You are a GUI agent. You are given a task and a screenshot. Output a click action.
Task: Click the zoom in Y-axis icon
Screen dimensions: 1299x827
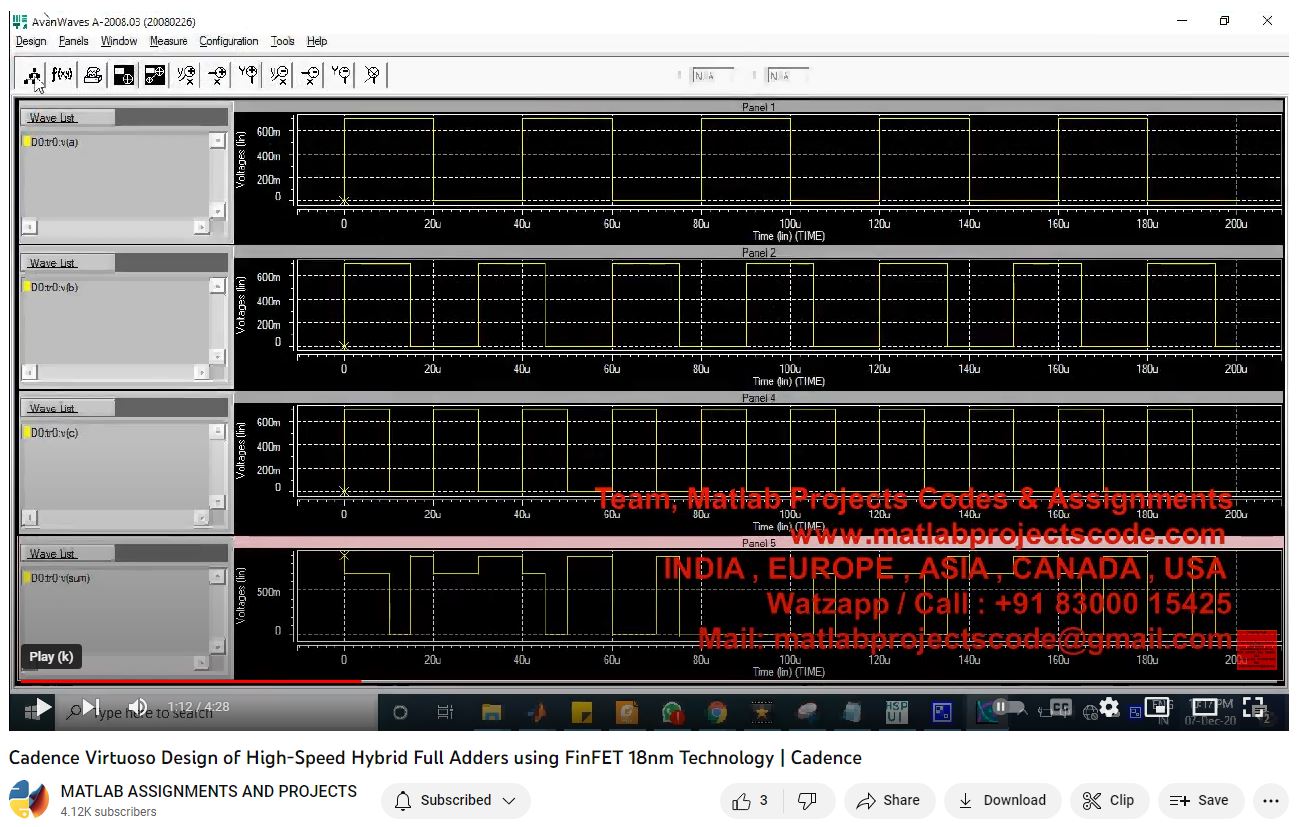(x=248, y=75)
